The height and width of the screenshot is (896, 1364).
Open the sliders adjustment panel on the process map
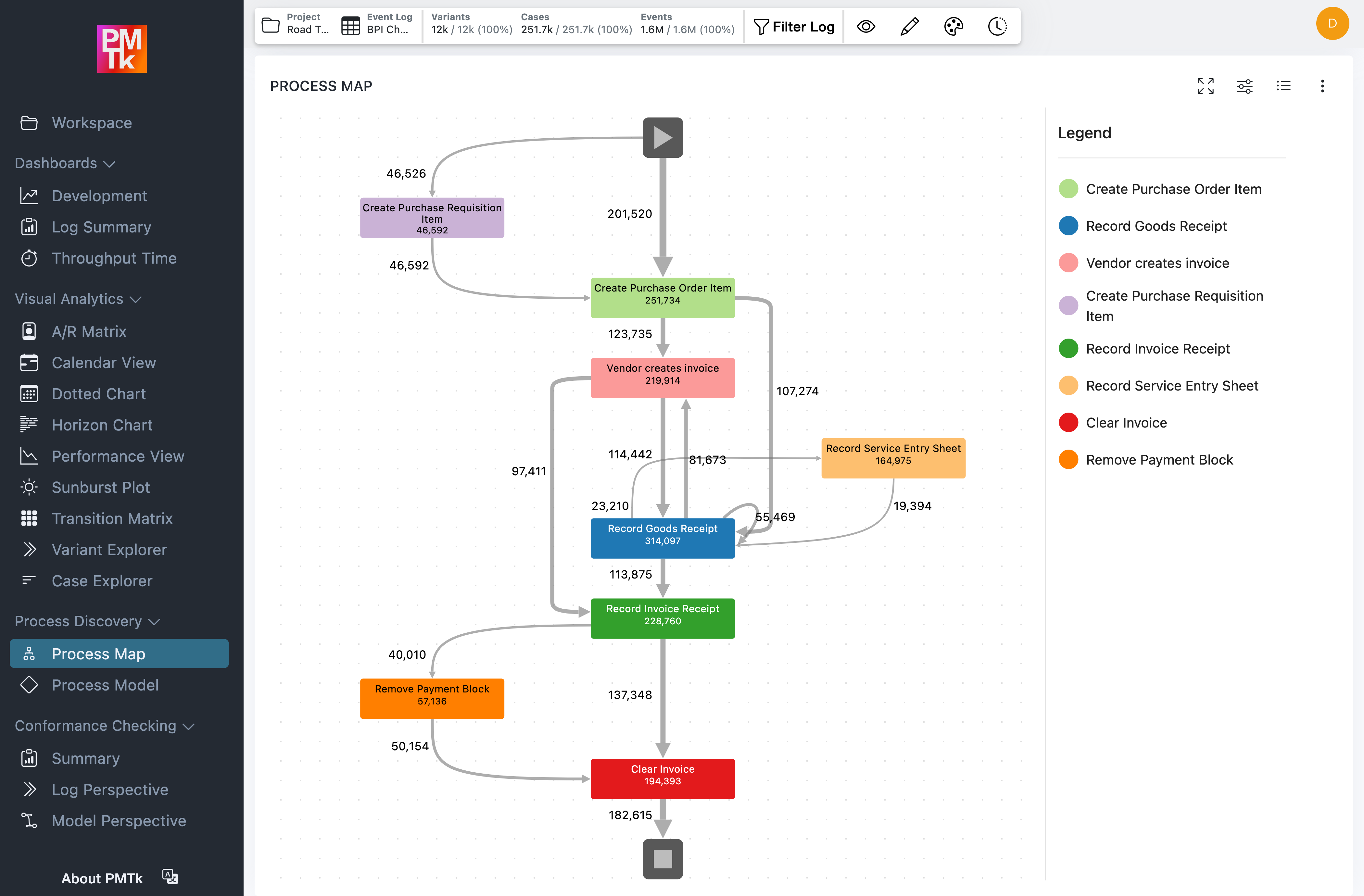coord(1245,86)
